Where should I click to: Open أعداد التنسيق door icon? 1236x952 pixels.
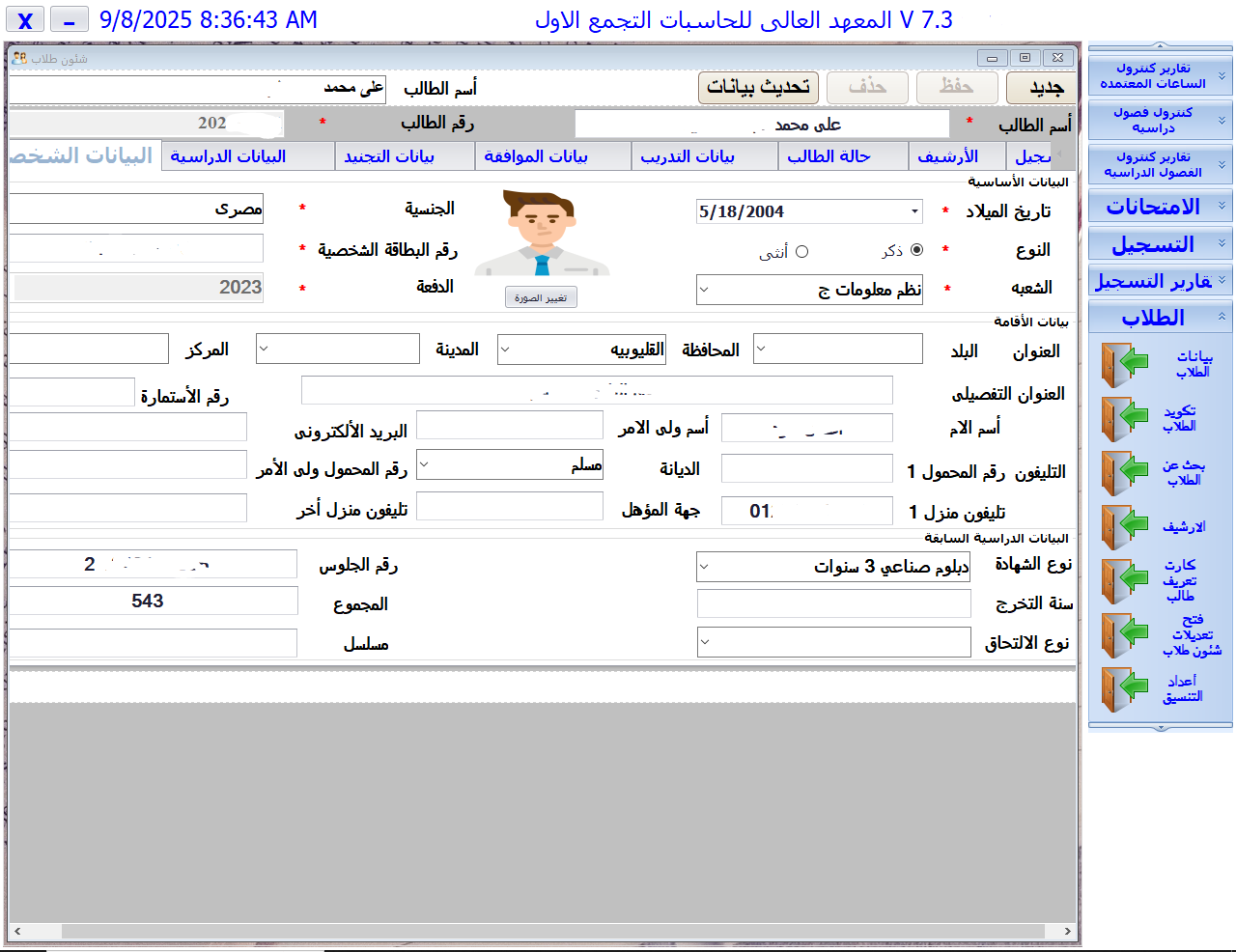[x=1124, y=689]
